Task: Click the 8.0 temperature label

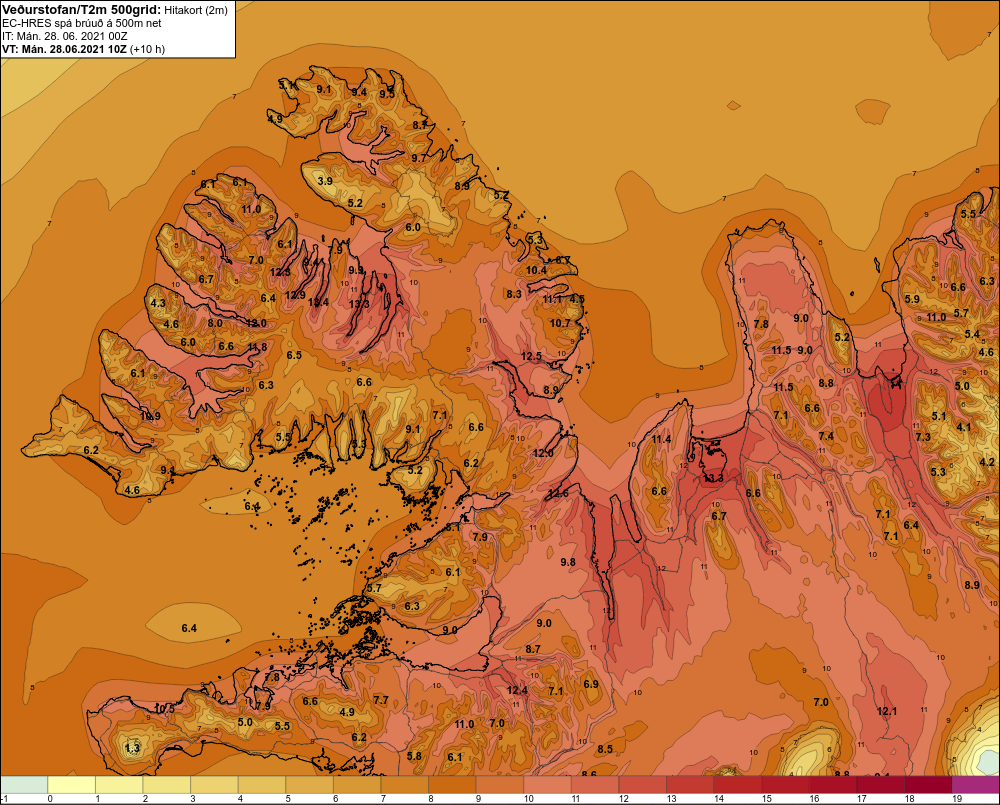Action: click(x=215, y=323)
